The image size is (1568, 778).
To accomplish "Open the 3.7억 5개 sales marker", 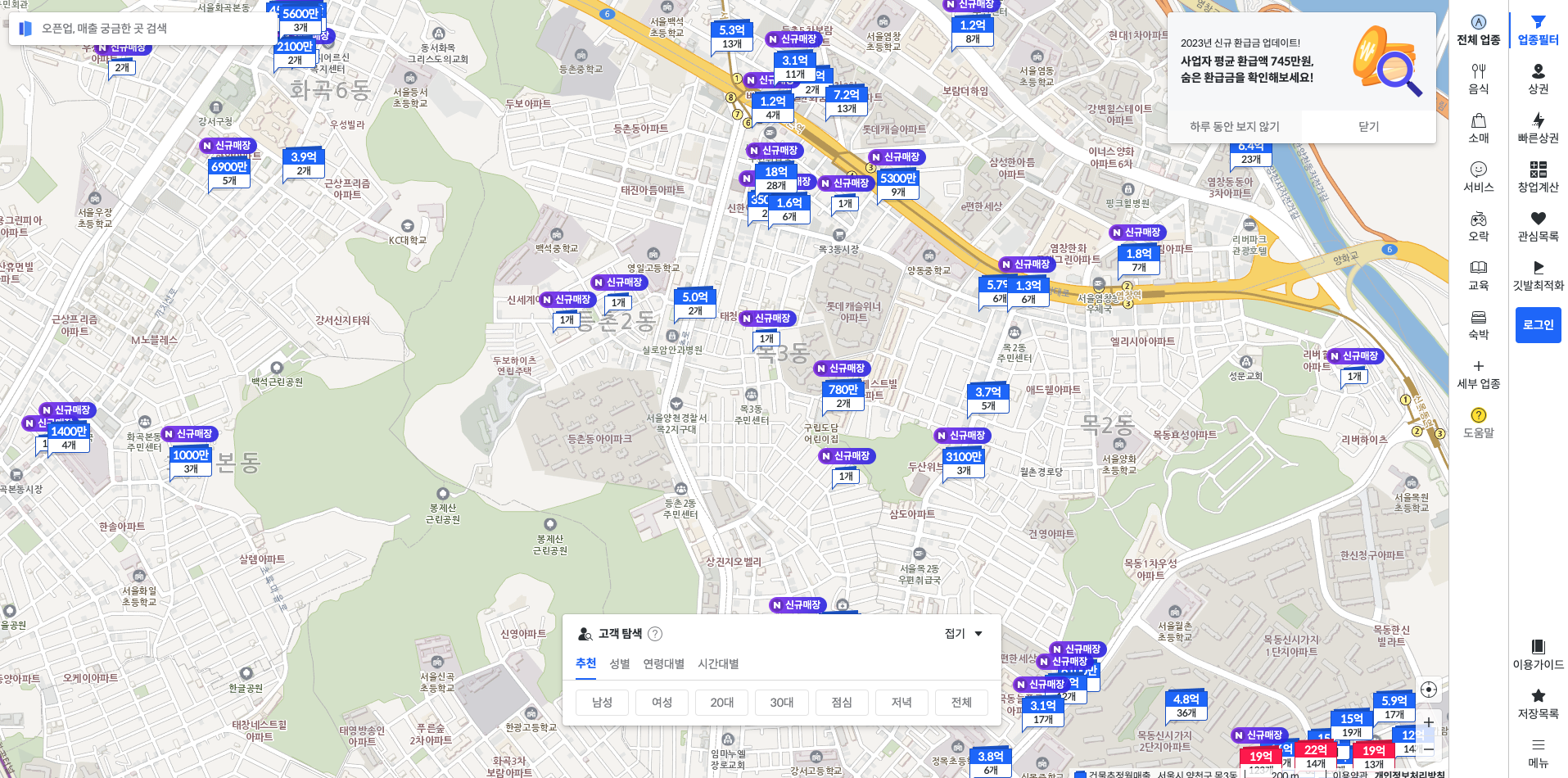I will pyautogui.click(x=988, y=399).
